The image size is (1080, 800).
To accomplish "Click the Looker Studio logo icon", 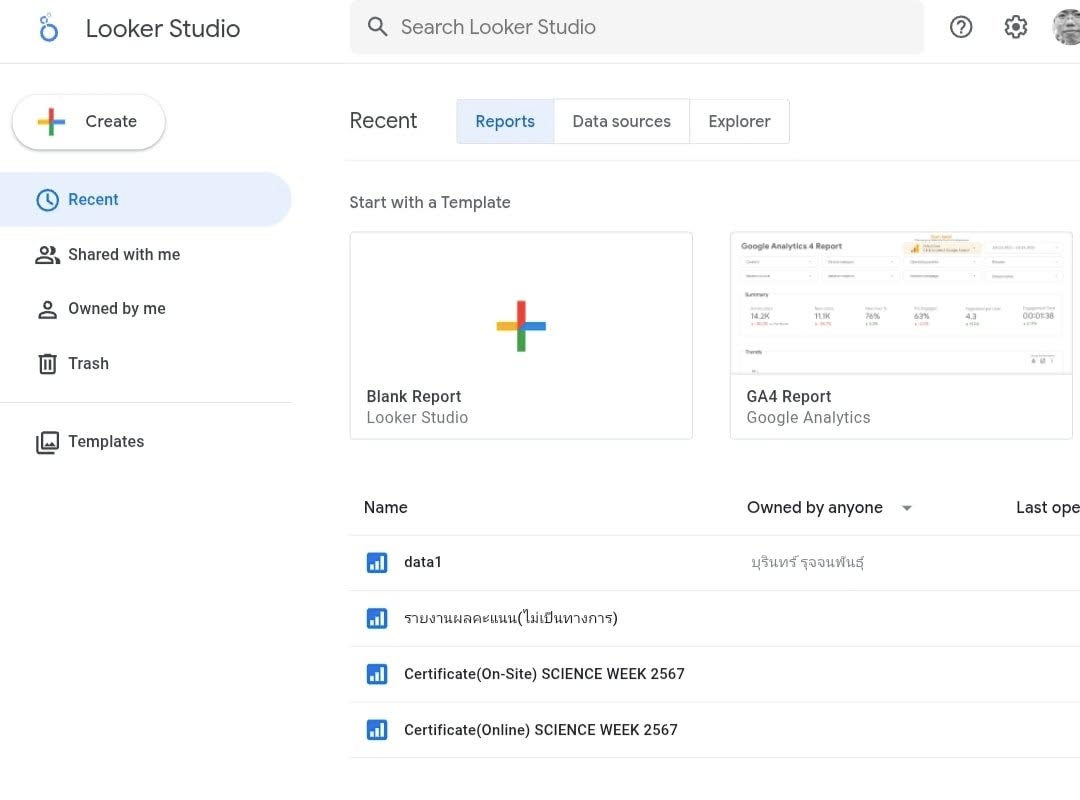I will 49,28.
